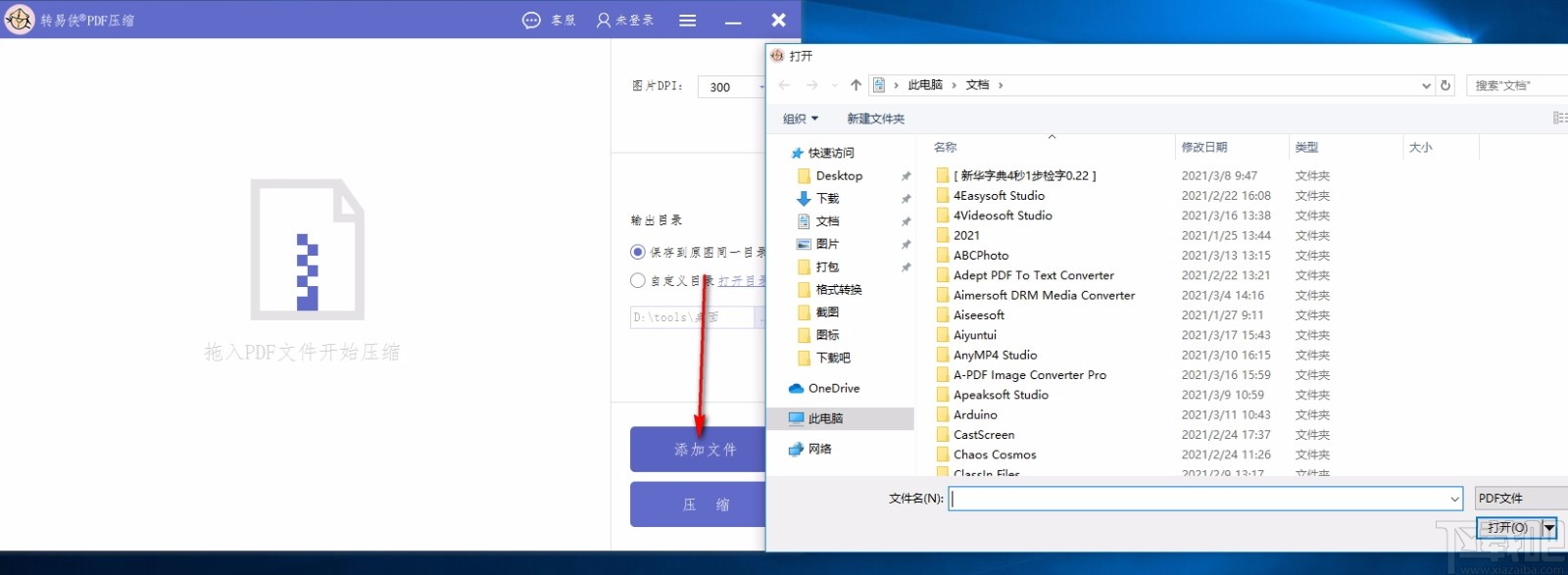This screenshot has height=575, width=1568.
Task: Select folder 新华字典4秒1步检字0.22
Action: tap(1025, 175)
